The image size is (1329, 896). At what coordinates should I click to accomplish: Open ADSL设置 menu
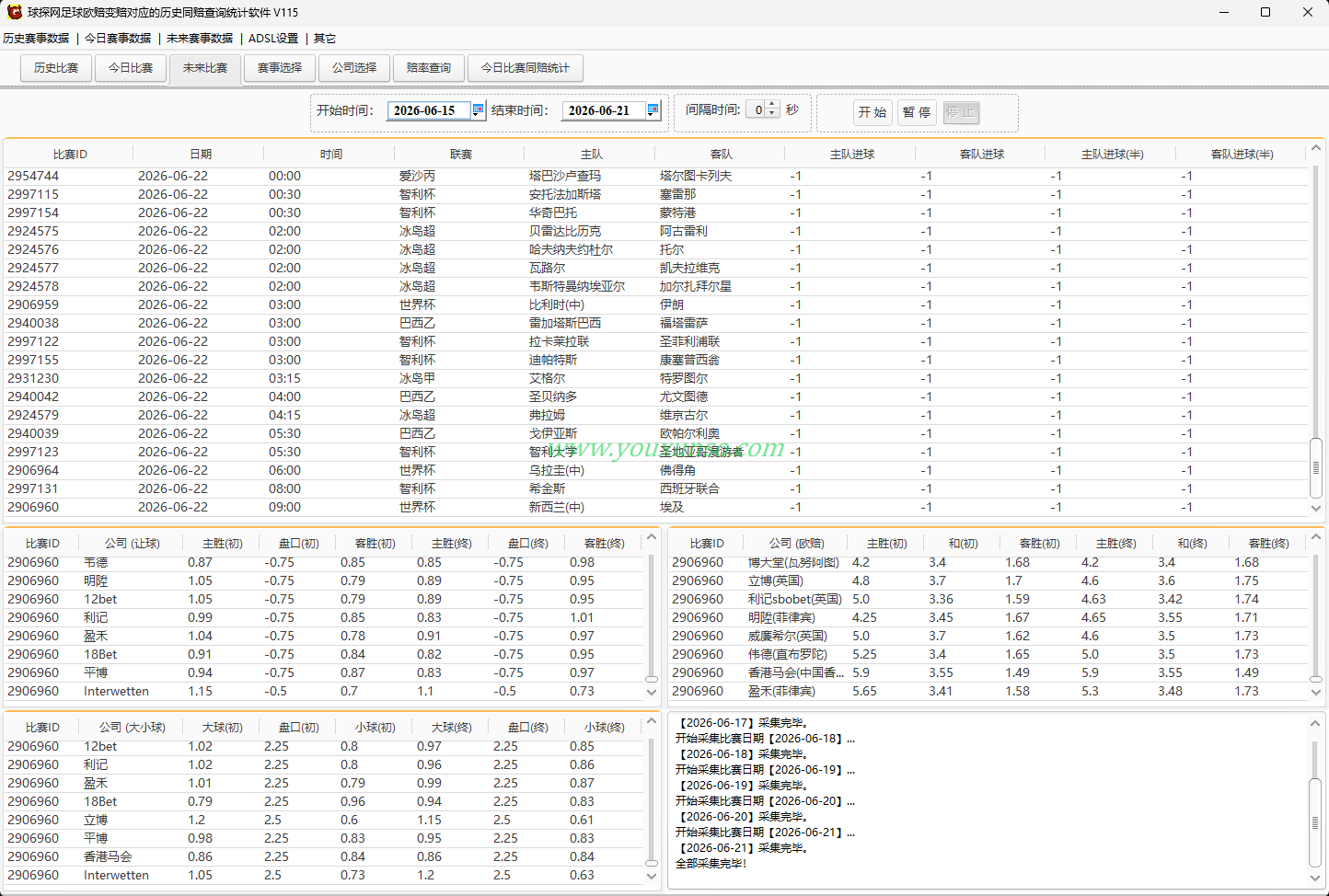coord(273,39)
